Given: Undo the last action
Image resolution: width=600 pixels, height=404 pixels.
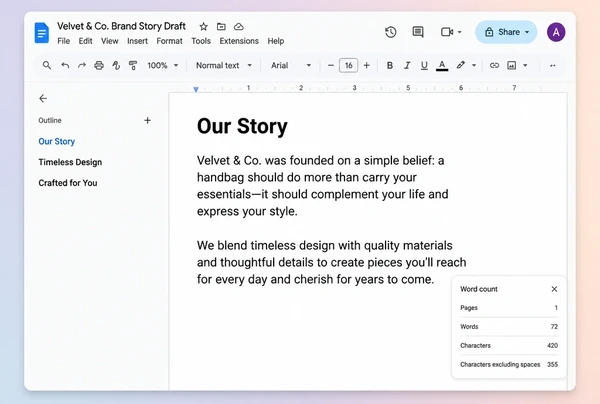Looking at the screenshot, I should (65, 65).
